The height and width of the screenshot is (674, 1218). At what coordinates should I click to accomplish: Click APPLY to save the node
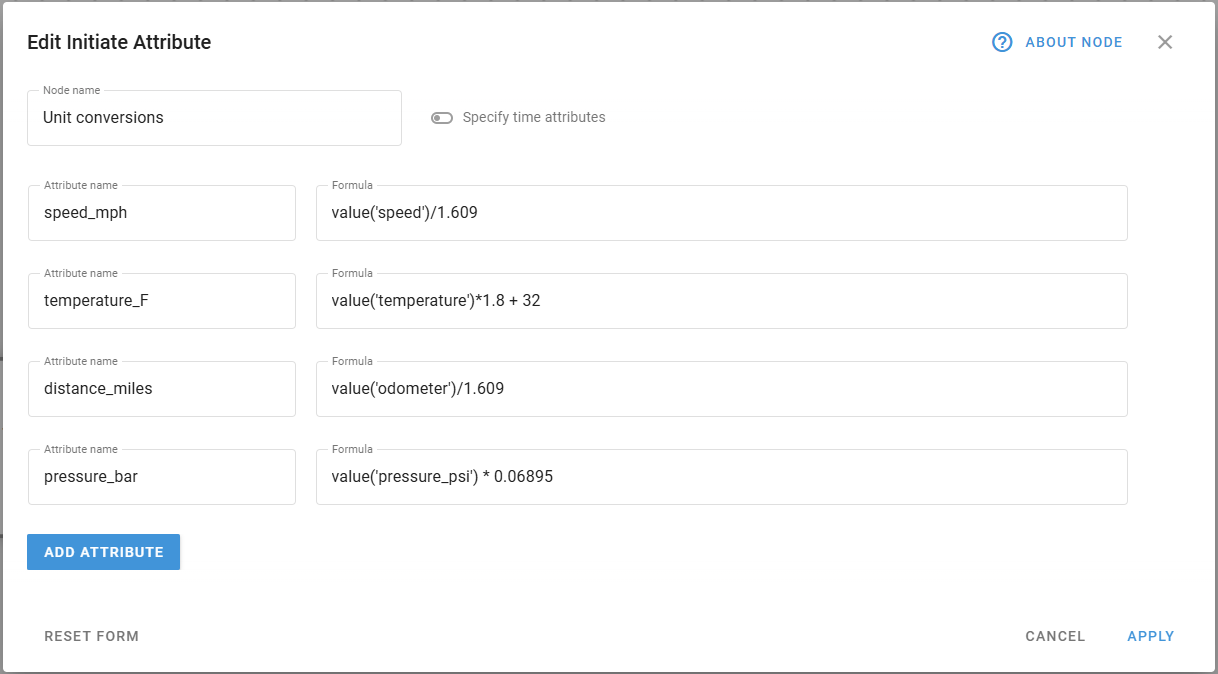(x=1150, y=636)
